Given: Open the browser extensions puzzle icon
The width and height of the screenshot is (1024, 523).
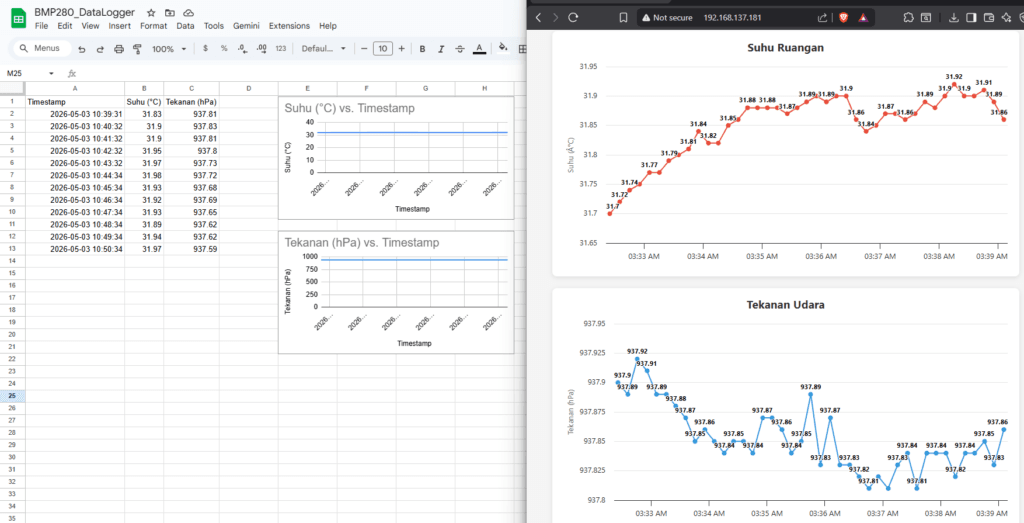Looking at the screenshot, I should (x=909, y=18).
